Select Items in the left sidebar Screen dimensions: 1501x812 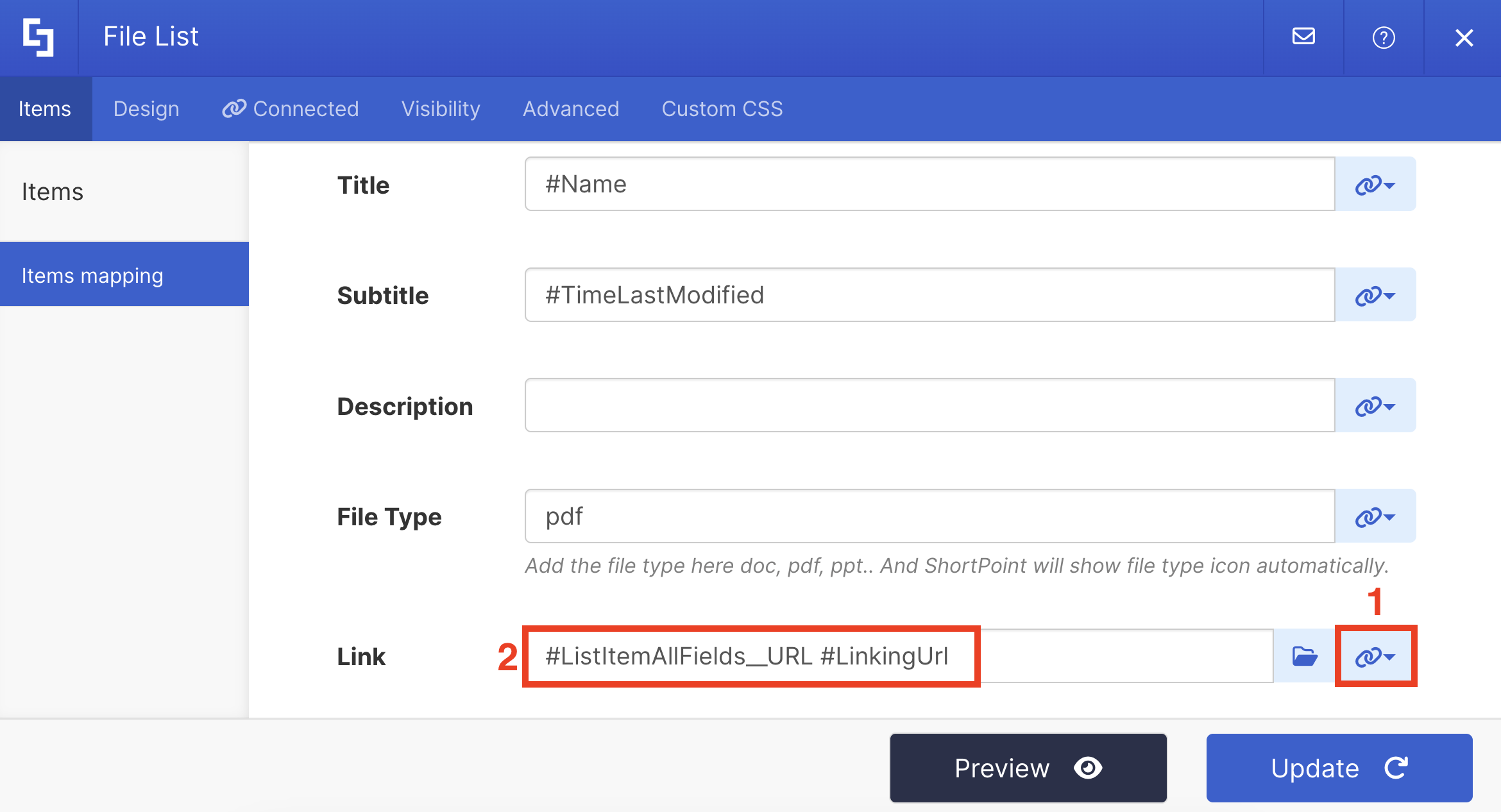point(53,192)
